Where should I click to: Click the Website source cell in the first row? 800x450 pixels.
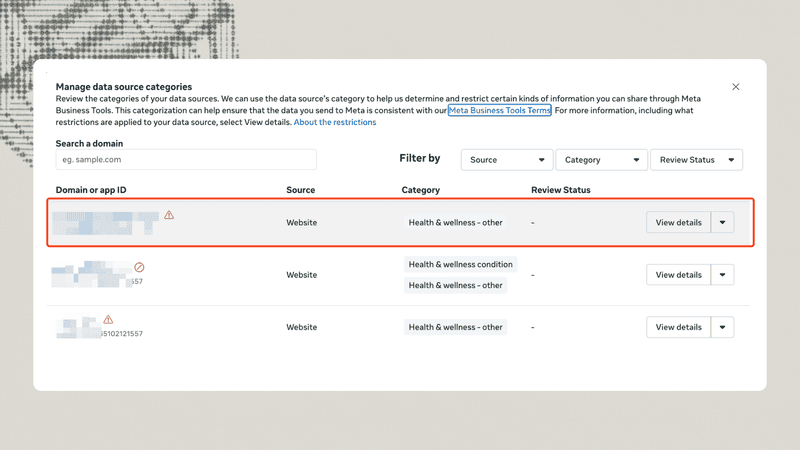pyautogui.click(x=302, y=222)
